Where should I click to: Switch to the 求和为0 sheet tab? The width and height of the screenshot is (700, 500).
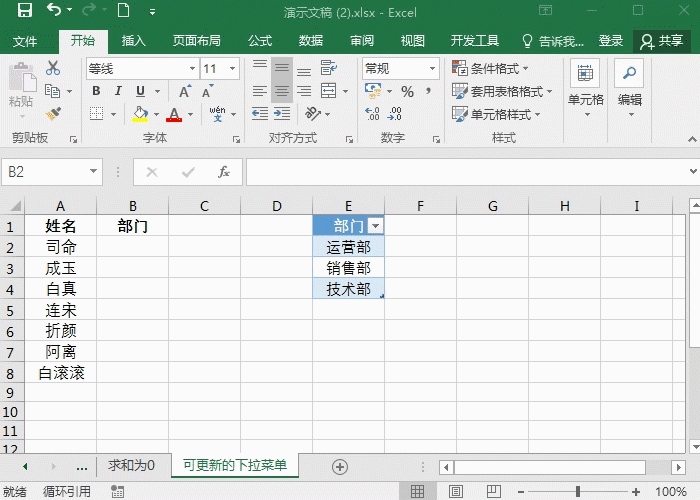131,466
